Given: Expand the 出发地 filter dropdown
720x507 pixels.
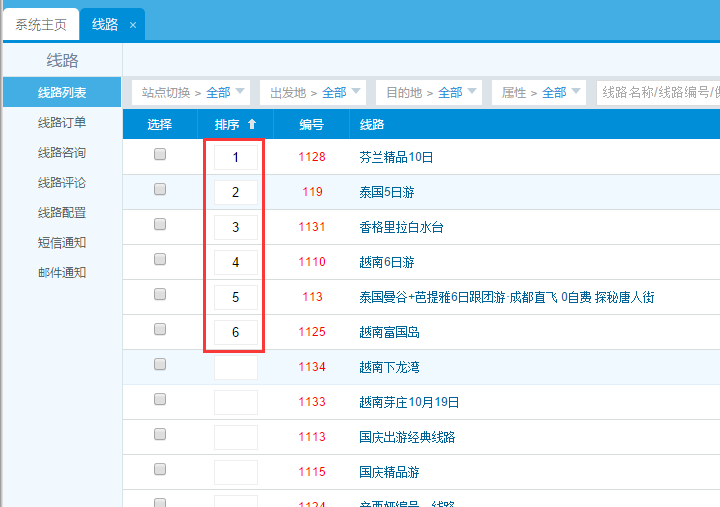Looking at the screenshot, I should (x=311, y=93).
